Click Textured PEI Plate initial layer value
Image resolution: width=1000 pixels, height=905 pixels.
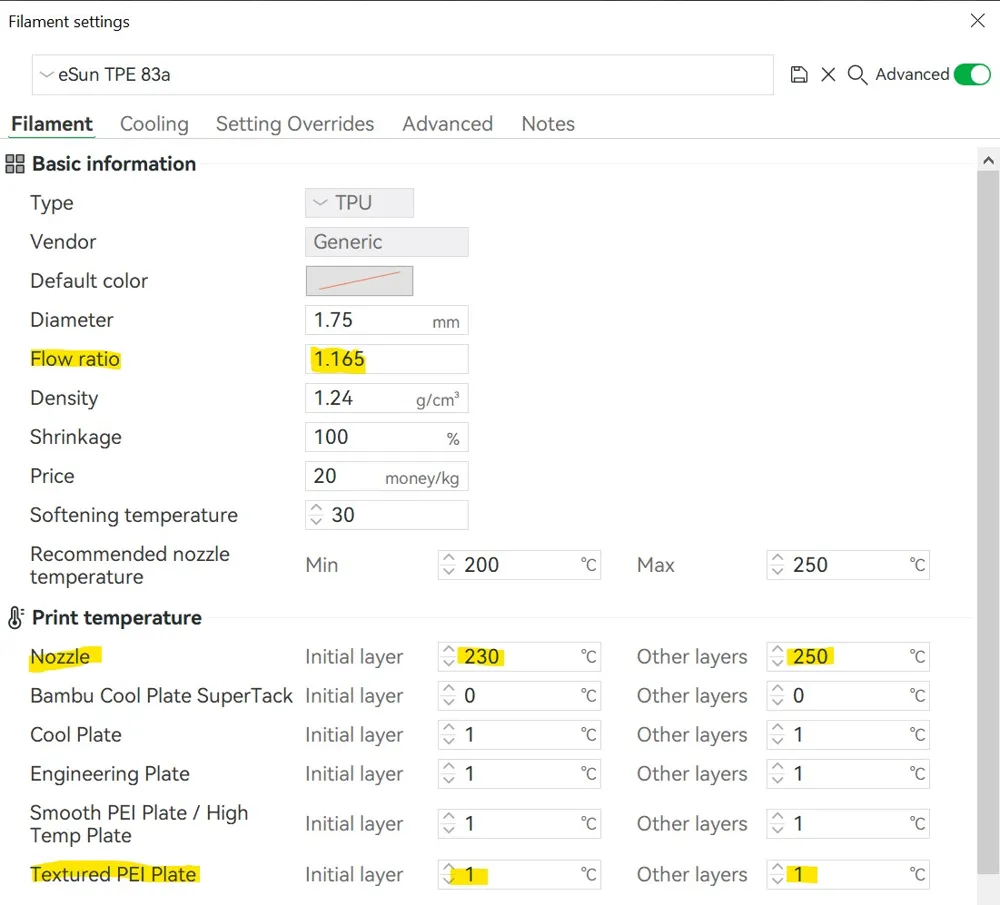pyautogui.click(x=469, y=874)
